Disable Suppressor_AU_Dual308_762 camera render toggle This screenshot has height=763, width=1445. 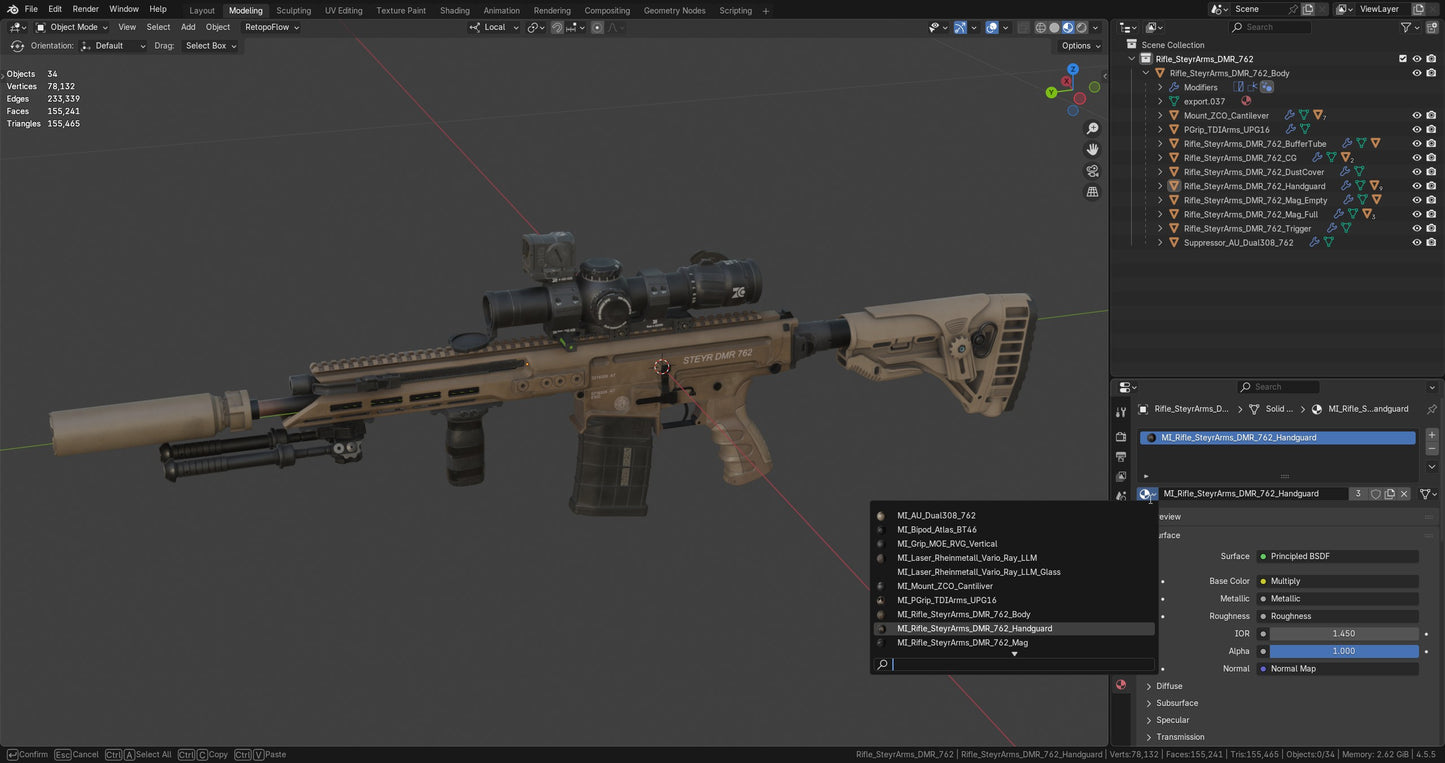[1431, 242]
